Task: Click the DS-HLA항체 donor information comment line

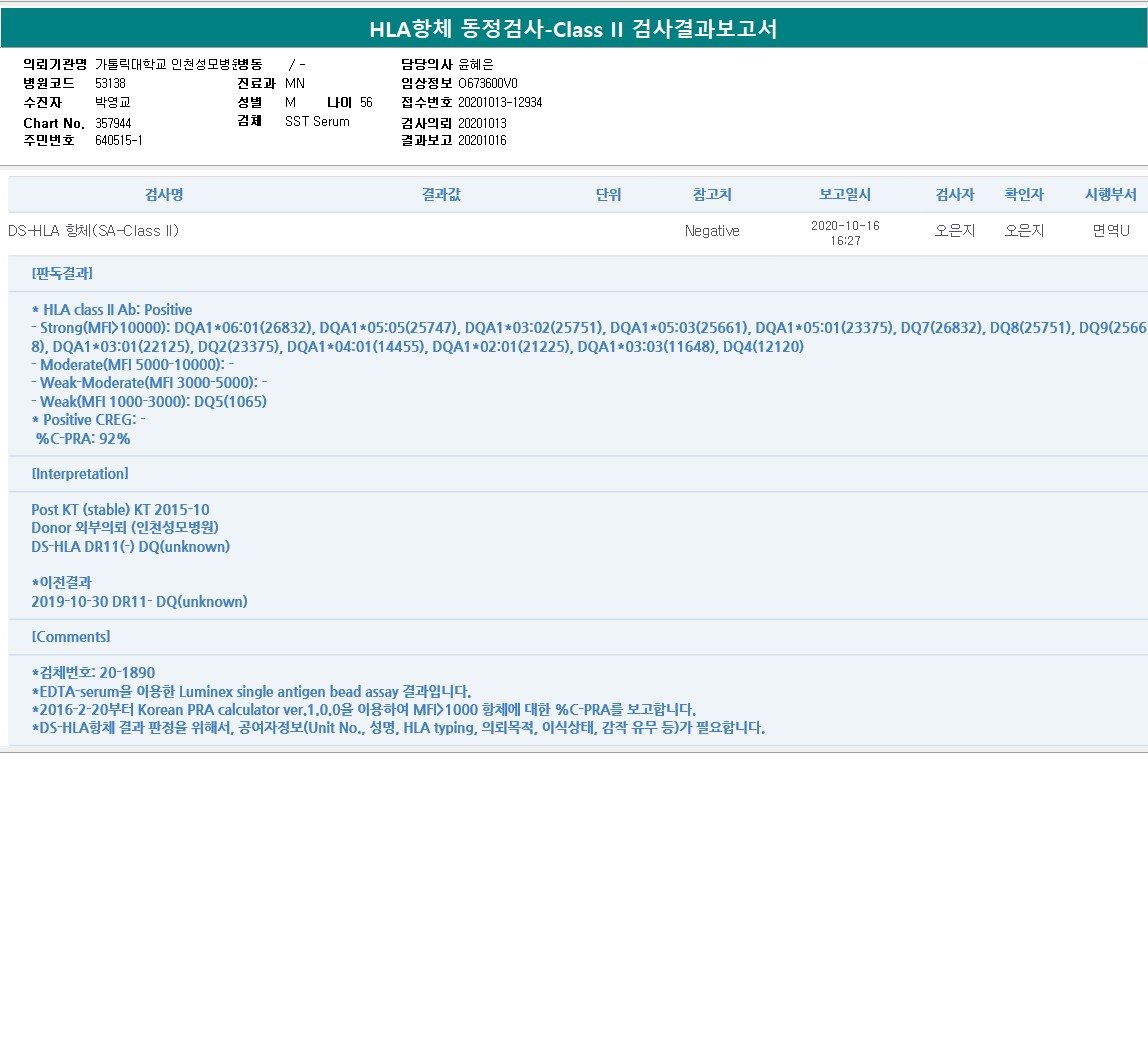Action: [x=398, y=728]
